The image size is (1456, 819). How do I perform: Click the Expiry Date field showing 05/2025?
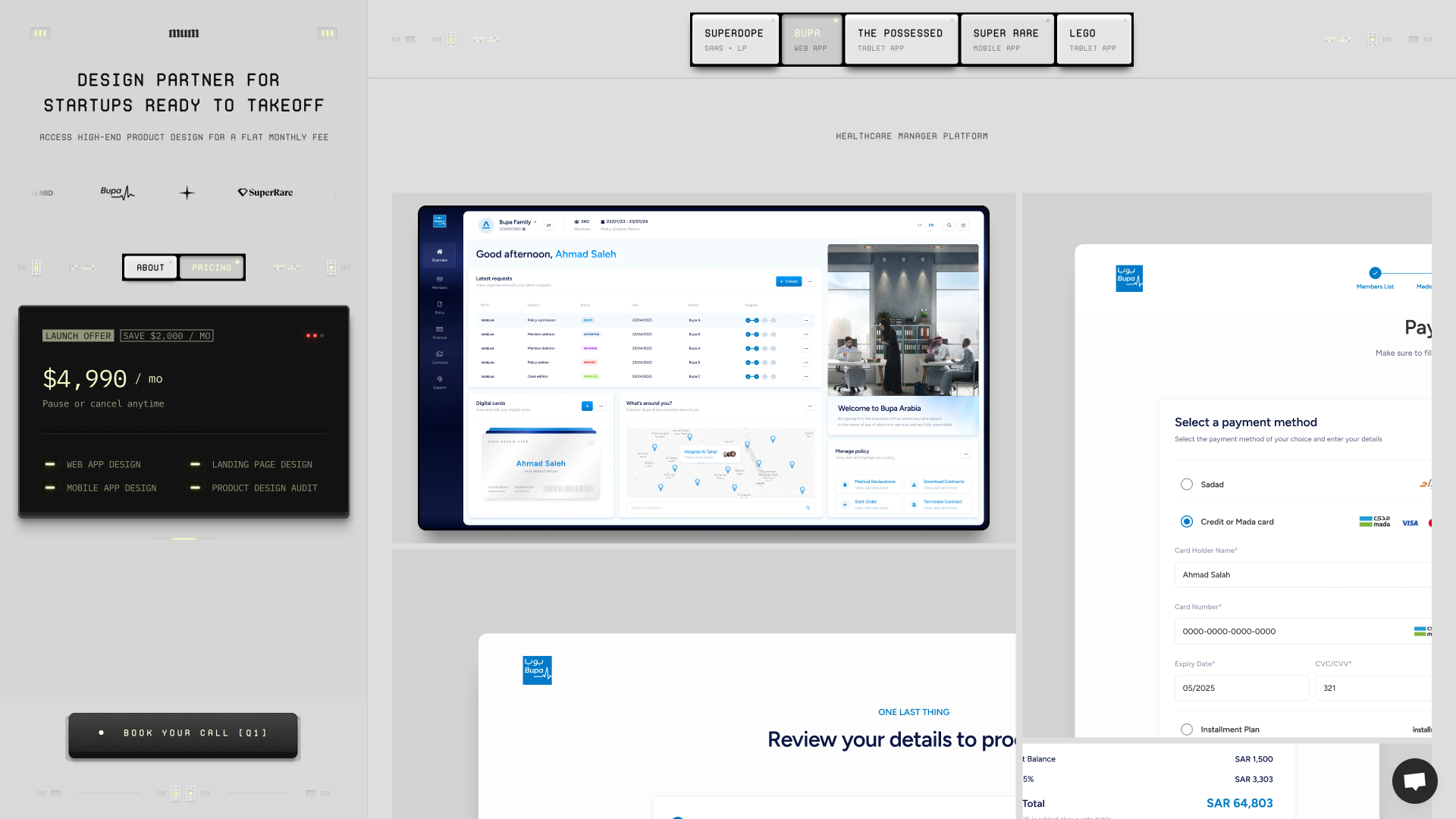point(1241,688)
